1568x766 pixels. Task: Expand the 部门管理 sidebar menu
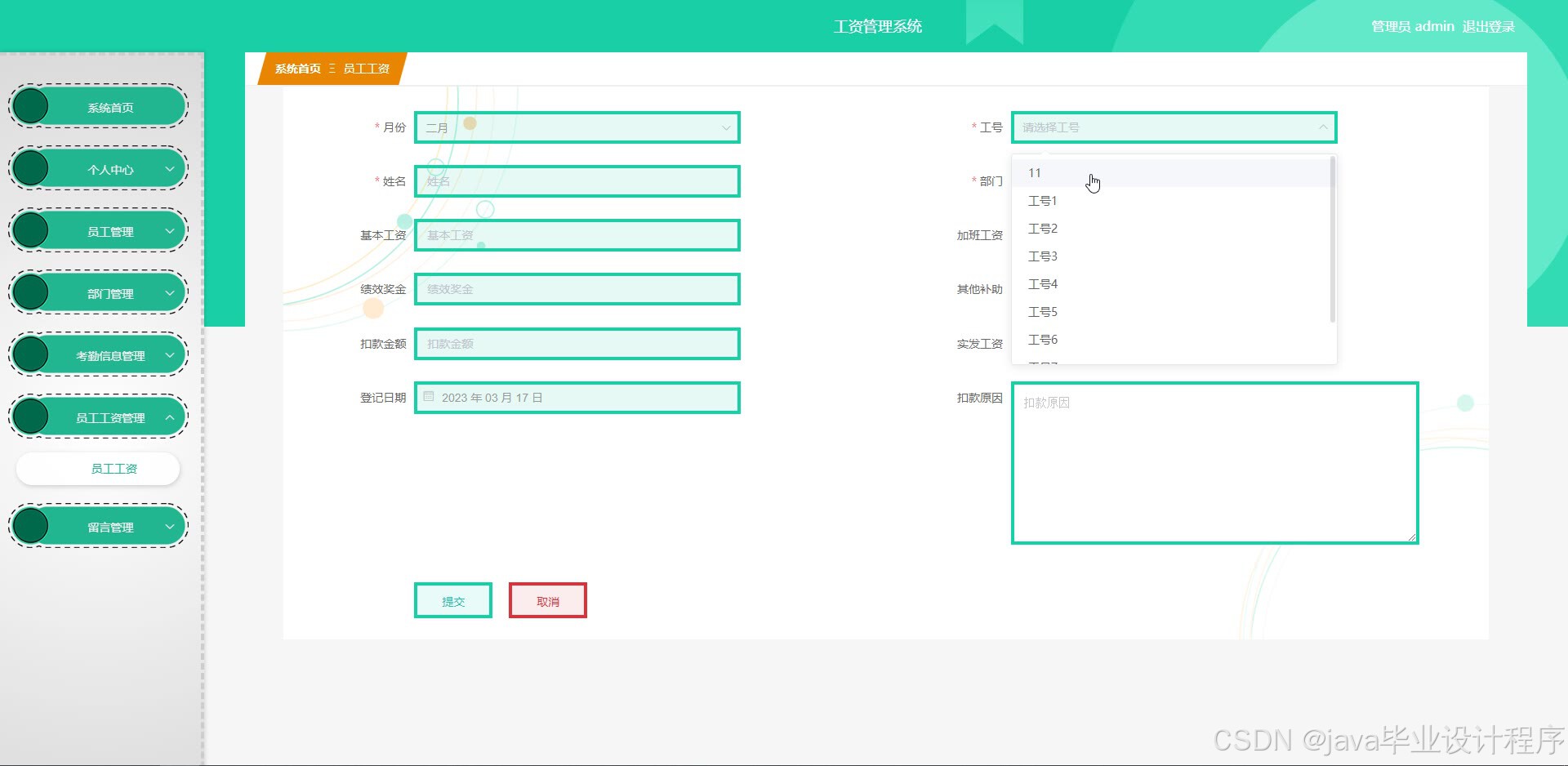pyautogui.click(x=98, y=293)
